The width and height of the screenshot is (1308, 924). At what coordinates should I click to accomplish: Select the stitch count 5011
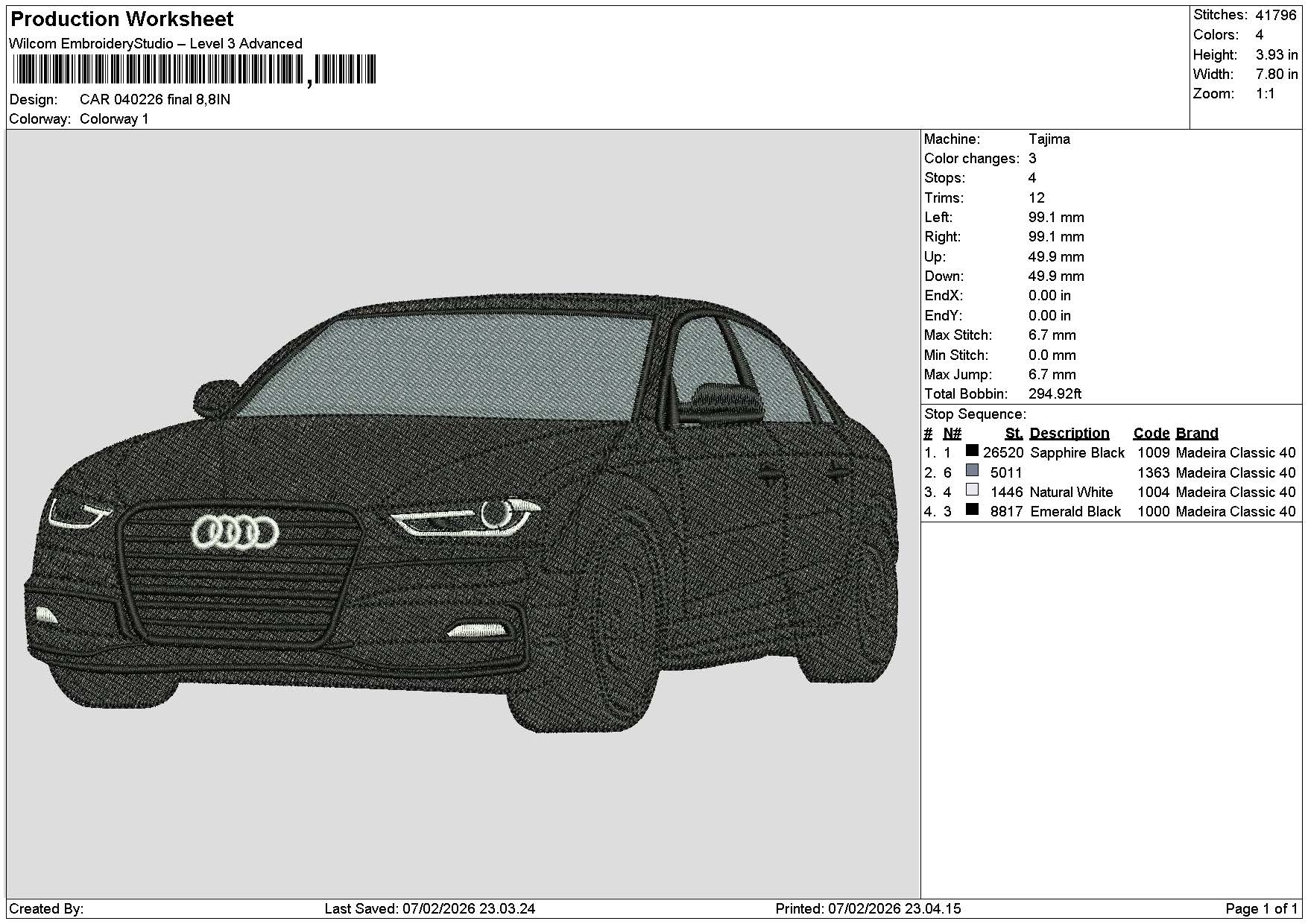[x=1007, y=473]
